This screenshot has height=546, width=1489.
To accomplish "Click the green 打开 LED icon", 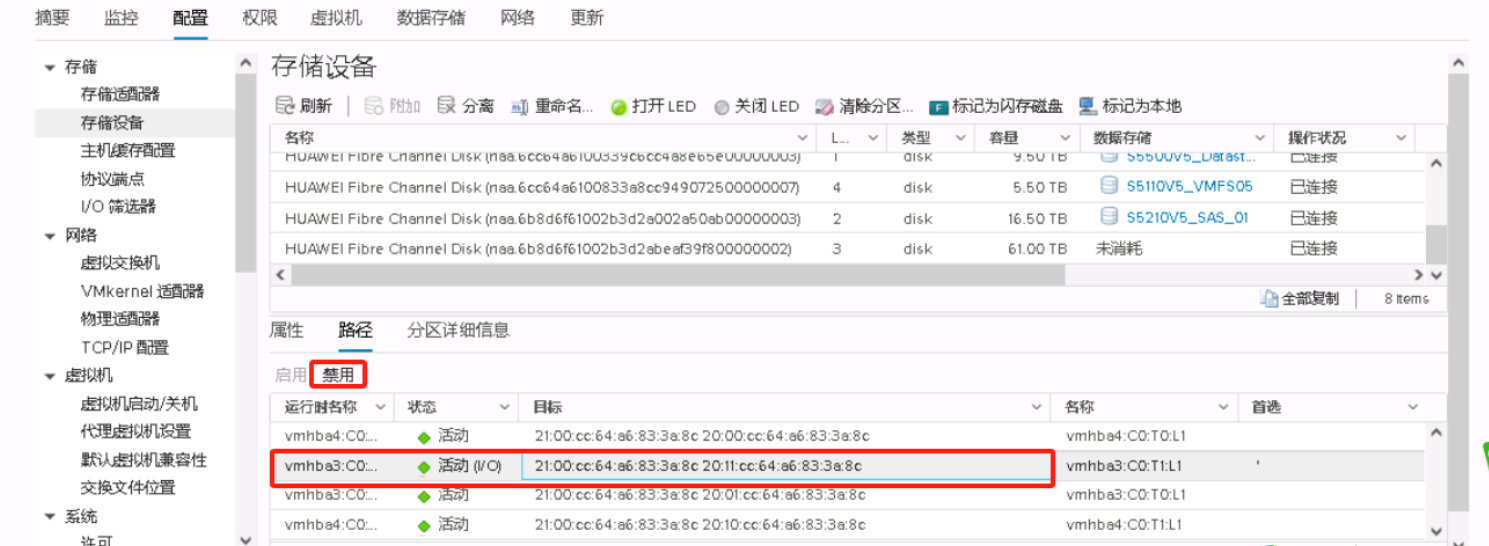I will pyautogui.click(x=618, y=107).
